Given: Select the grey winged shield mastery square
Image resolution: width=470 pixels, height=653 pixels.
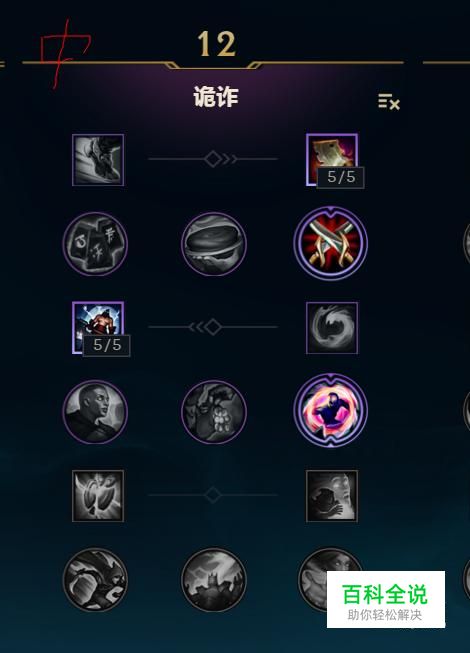Looking at the screenshot, I should pyautogui.click(x=98, y=496).
